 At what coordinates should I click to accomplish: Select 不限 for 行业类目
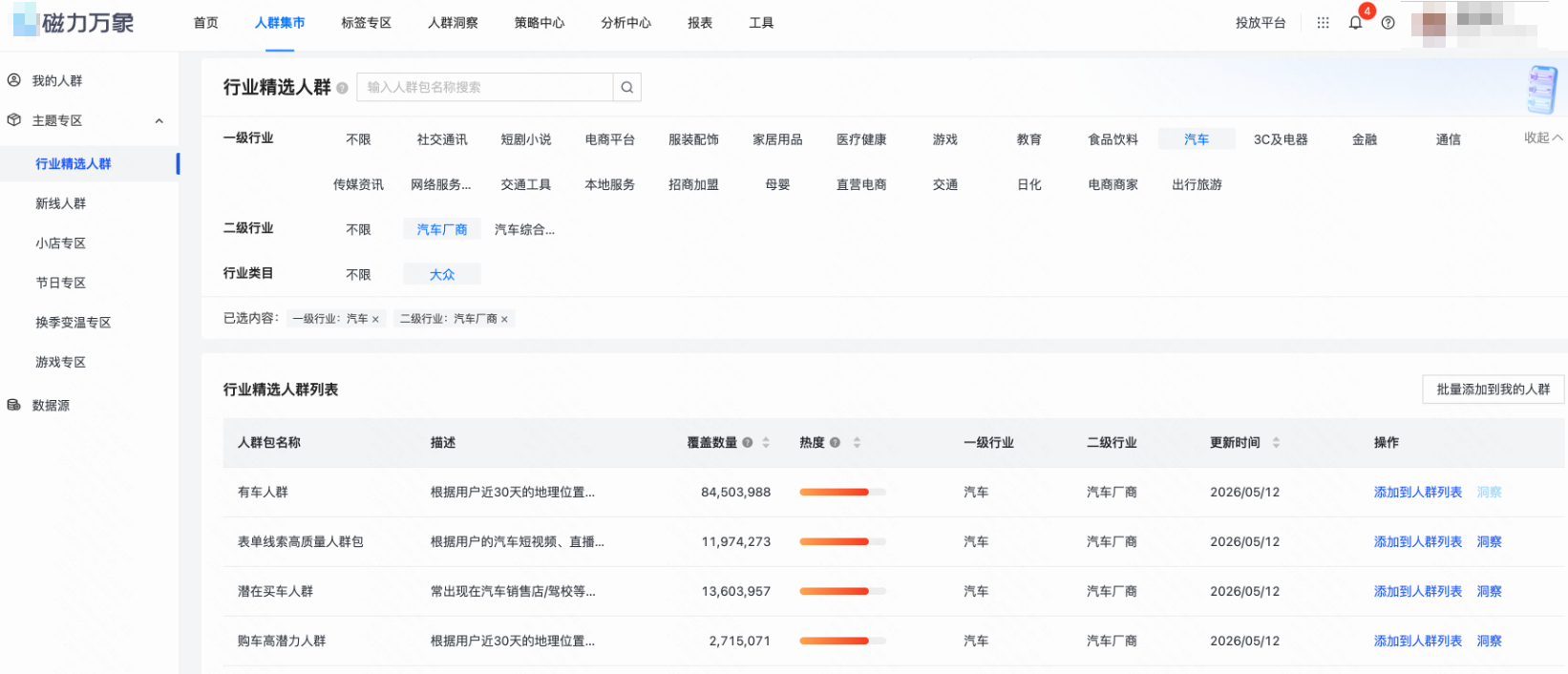[x=358, y=275]
